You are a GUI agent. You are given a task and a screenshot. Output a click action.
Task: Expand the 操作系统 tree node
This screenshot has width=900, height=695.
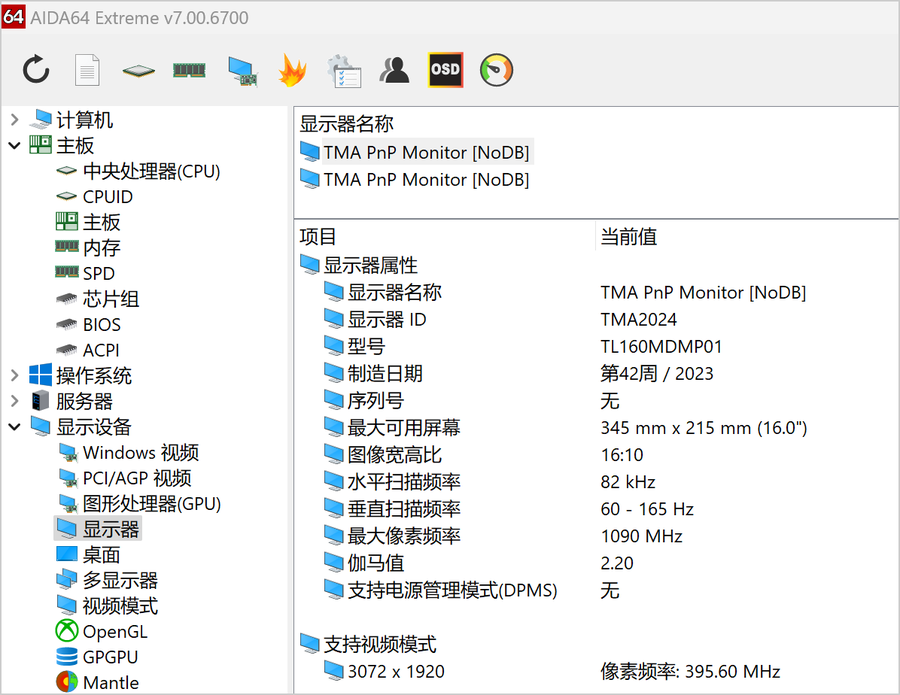[x=14, y=375]
